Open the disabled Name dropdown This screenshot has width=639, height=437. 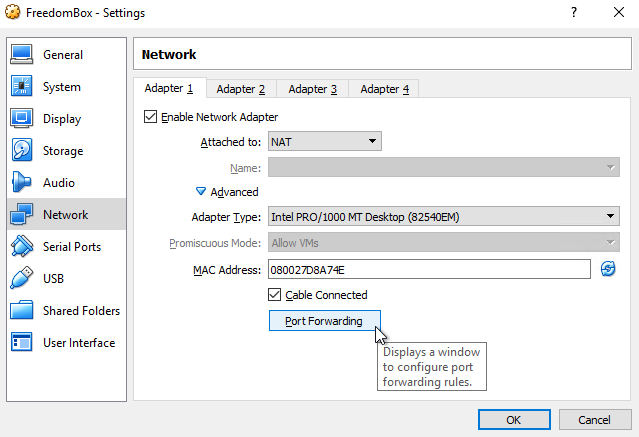(x=444, y=168)
